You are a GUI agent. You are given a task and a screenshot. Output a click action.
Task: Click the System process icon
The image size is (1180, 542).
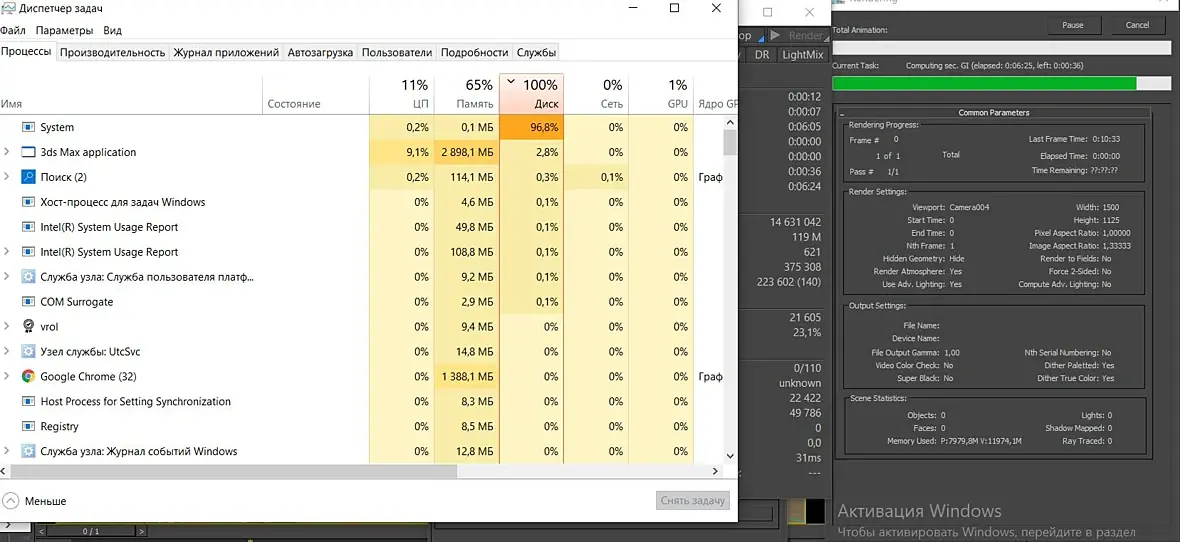coord(29,127)
